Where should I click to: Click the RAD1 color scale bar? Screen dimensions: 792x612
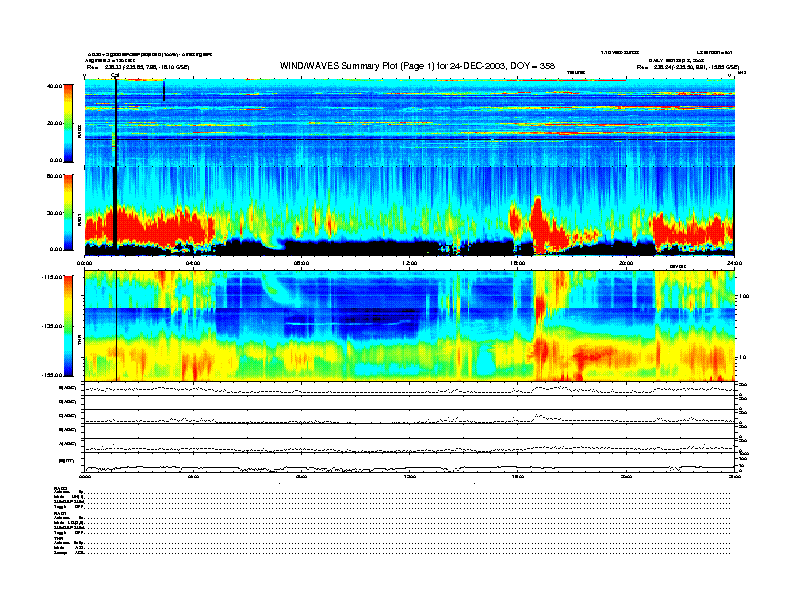click(x=68, y=212)
